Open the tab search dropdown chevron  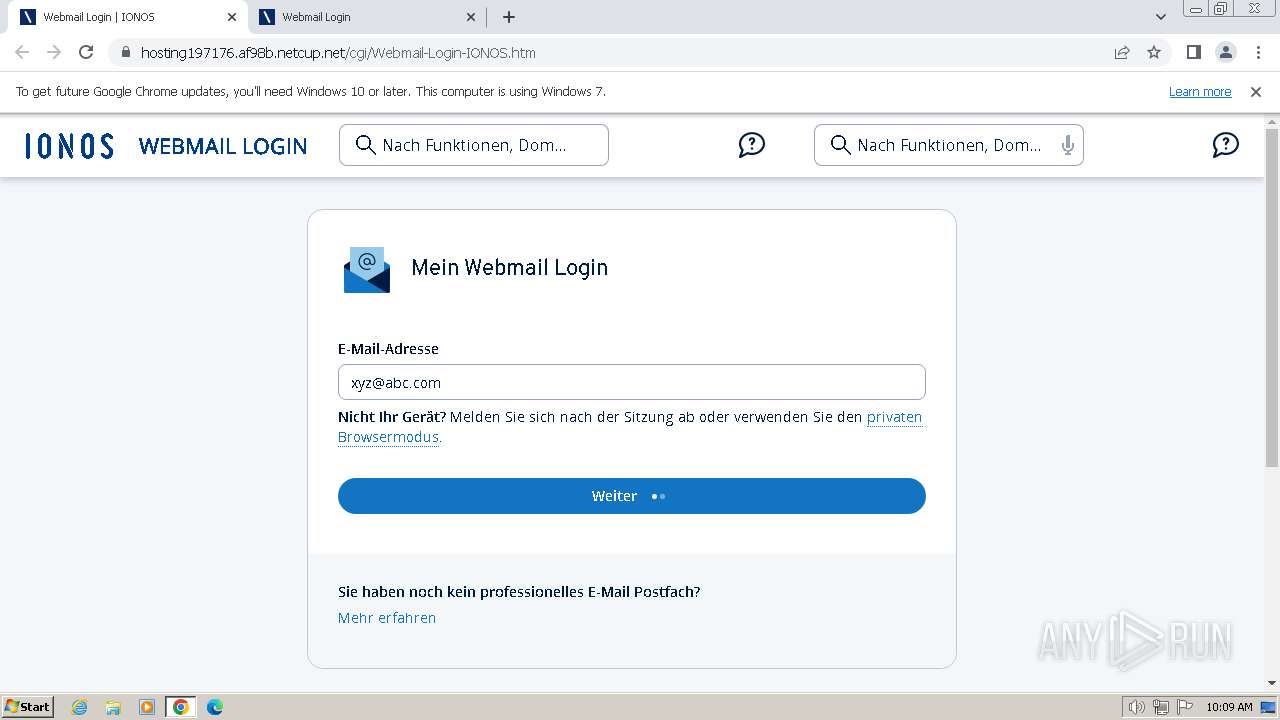(x=1161, y=17)
